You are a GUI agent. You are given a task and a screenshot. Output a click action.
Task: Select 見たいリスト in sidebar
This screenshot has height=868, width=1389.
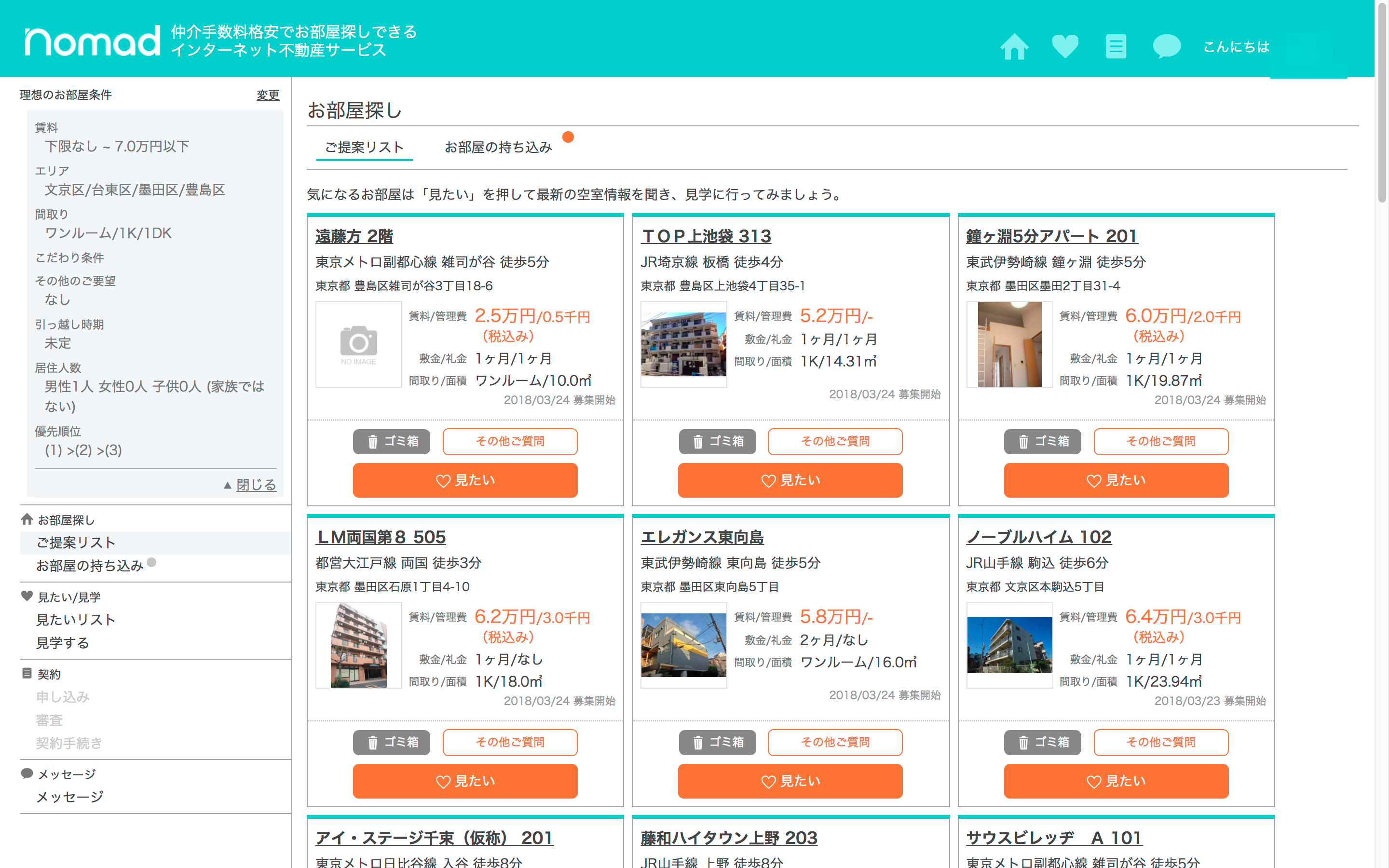tap(76, 620)
